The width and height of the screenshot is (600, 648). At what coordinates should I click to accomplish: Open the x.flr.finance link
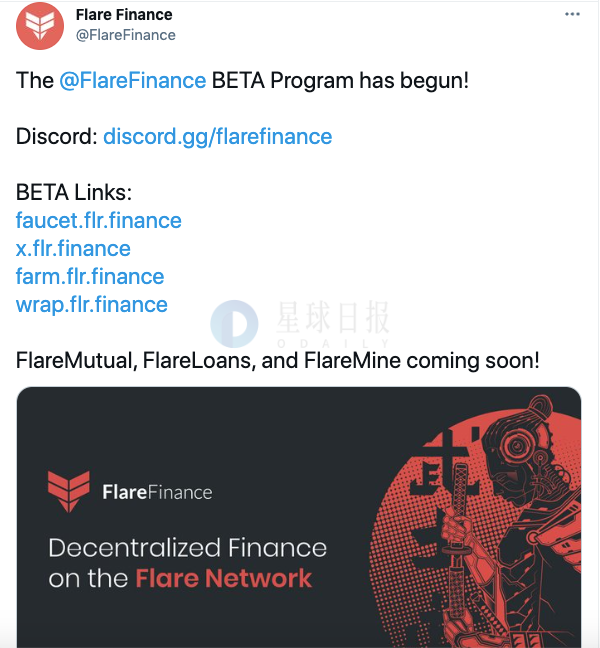pos(73,248)
